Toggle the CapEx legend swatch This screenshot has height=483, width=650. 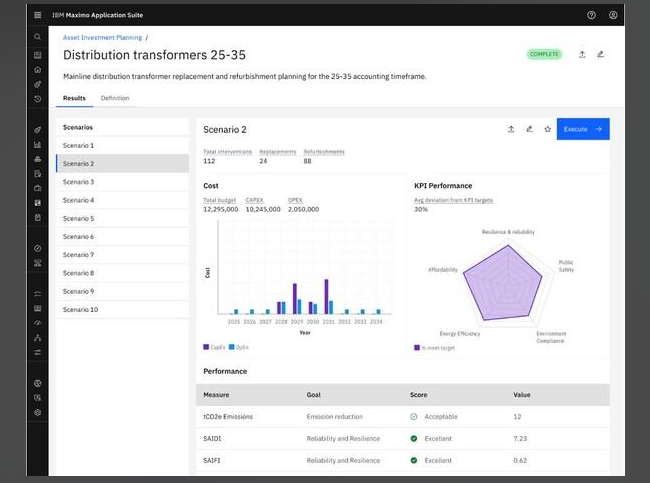point(206,347)
